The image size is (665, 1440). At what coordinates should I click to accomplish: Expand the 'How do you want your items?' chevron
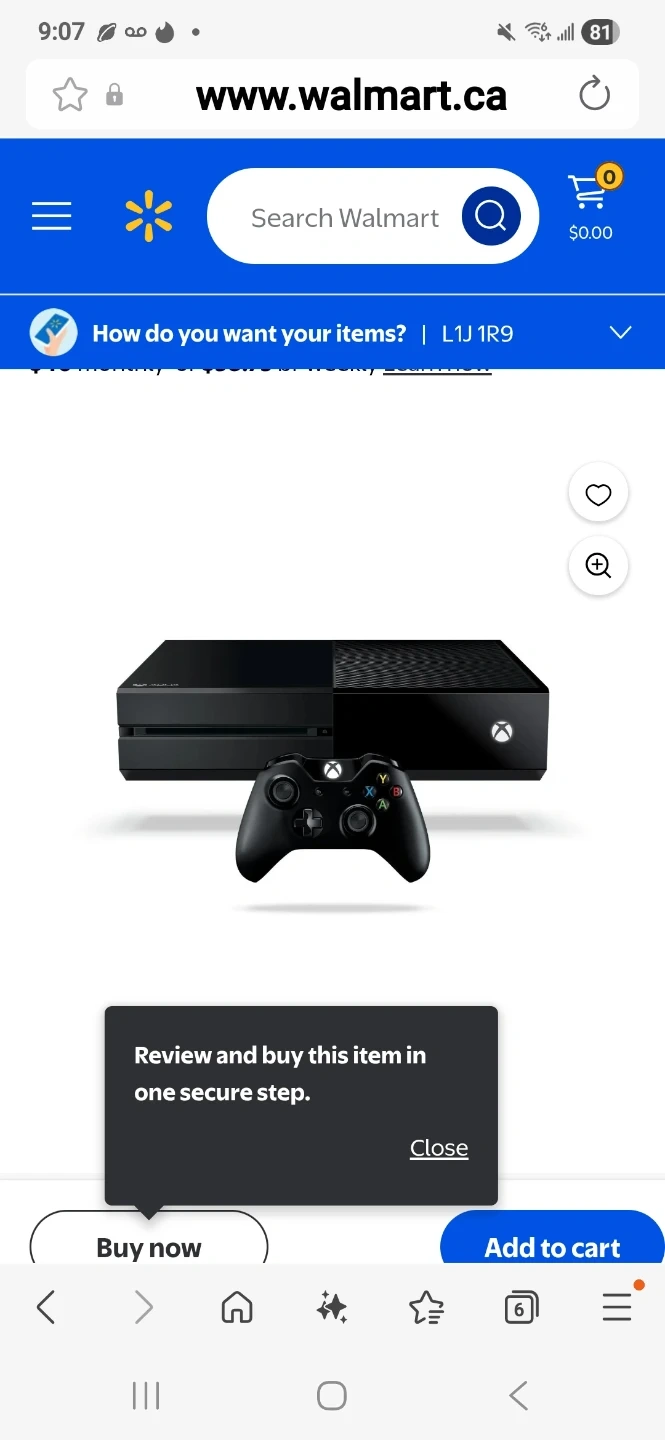[x=621, y=333]
